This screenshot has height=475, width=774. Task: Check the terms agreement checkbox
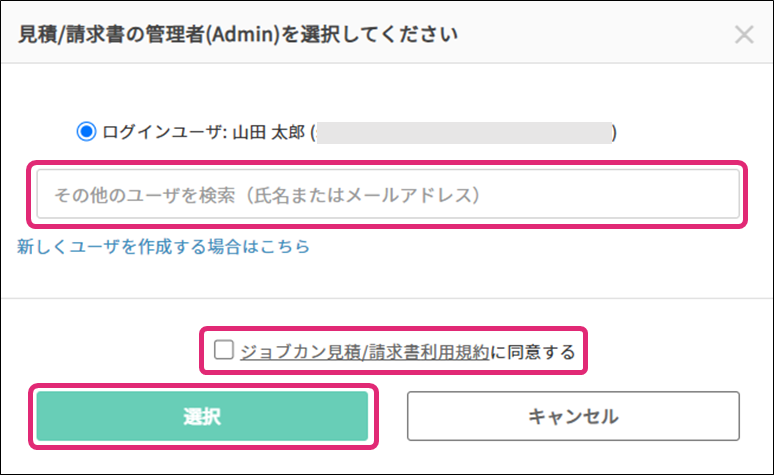pyautogui.click(x=223, y=350)
